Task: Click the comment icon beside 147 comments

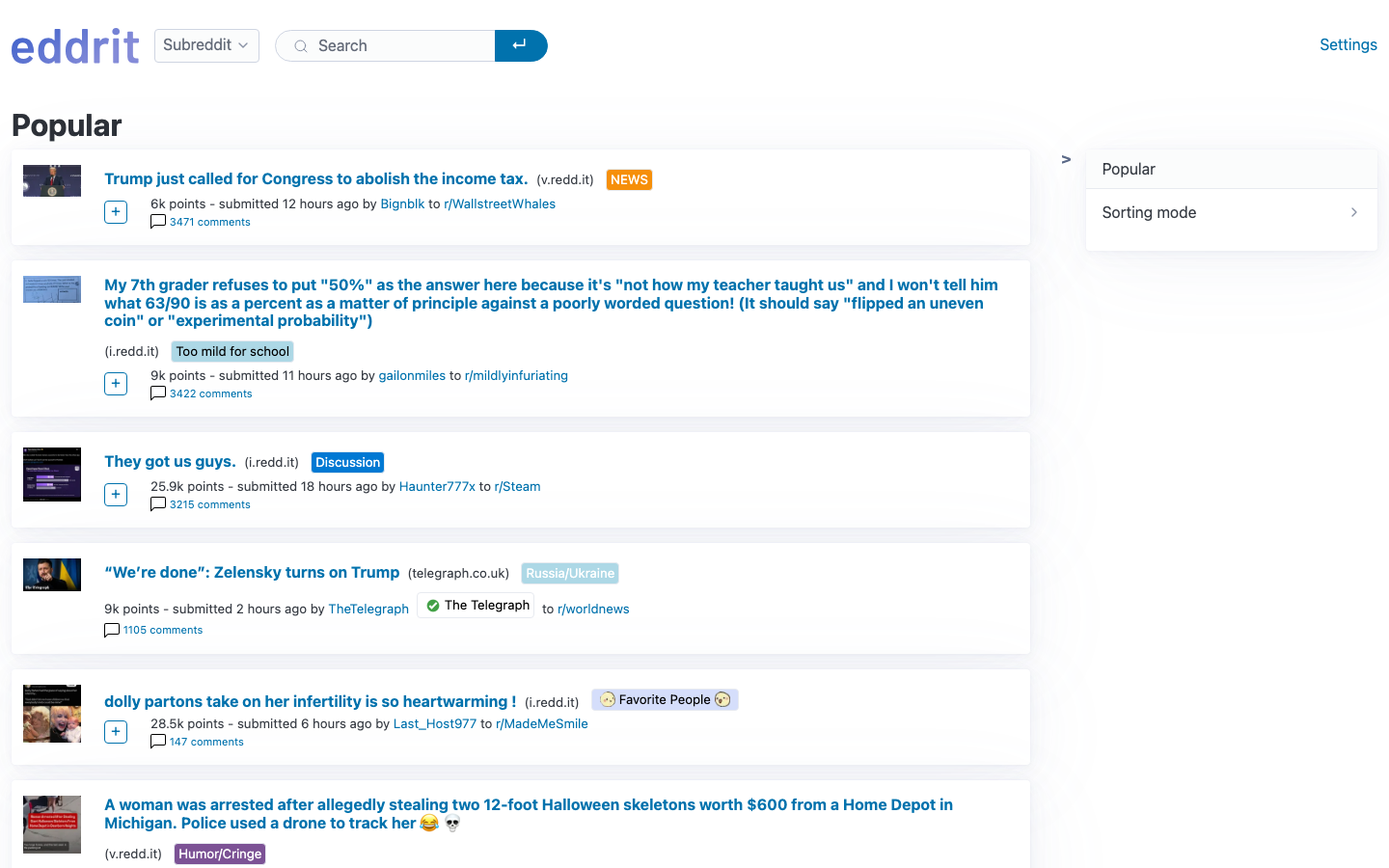Action: tap(158, 742)
